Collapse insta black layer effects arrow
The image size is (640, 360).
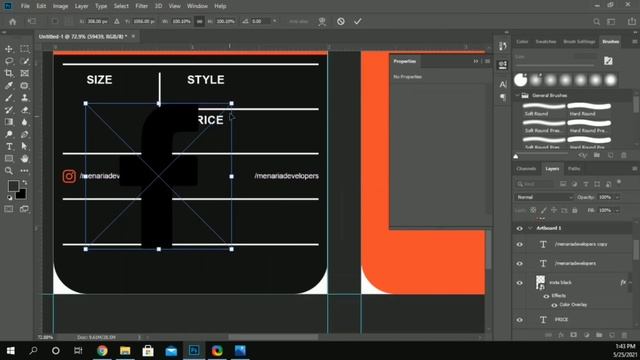(631, 282)
